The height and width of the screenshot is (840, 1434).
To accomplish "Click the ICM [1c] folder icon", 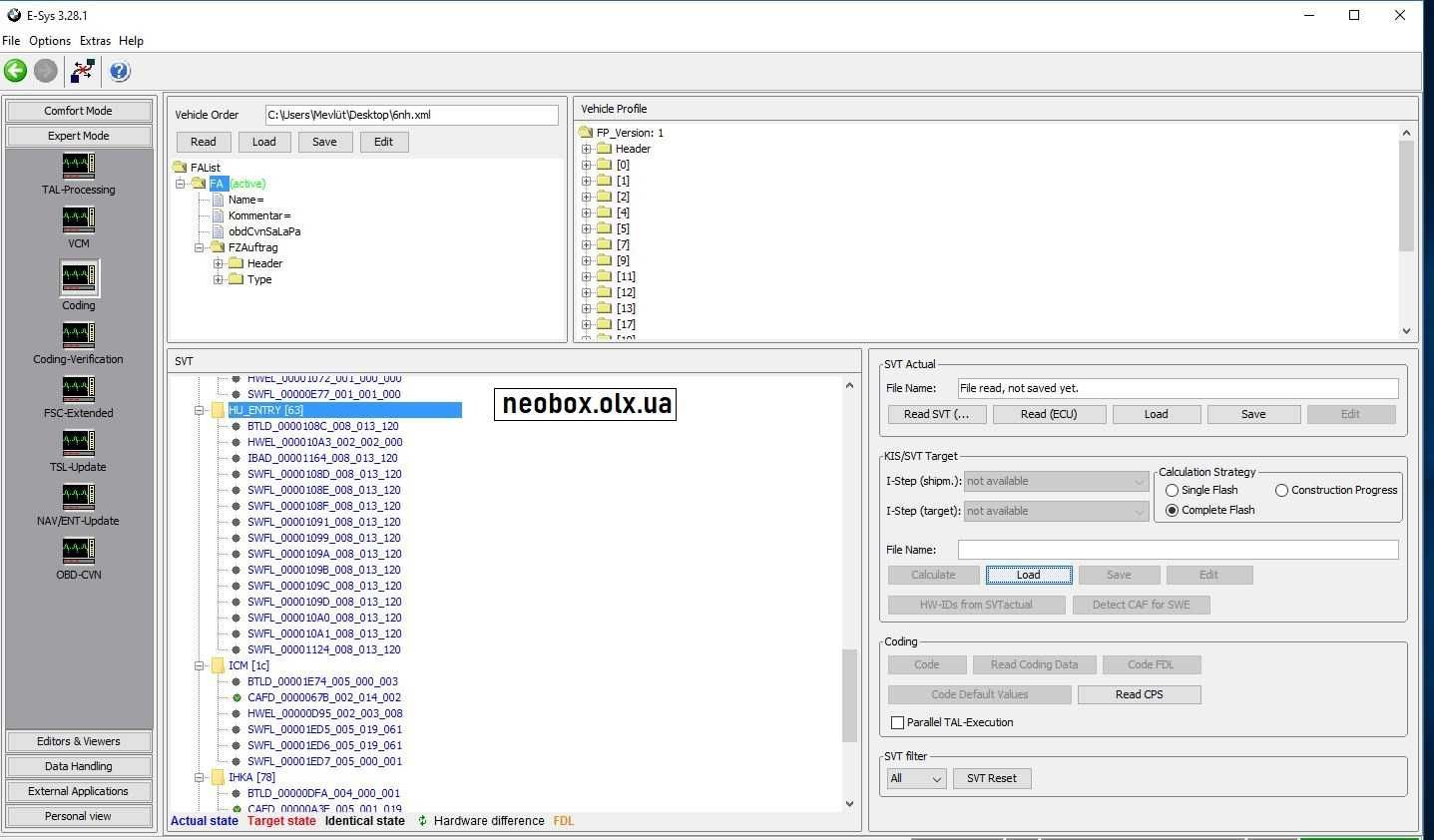I will (218, 665).
